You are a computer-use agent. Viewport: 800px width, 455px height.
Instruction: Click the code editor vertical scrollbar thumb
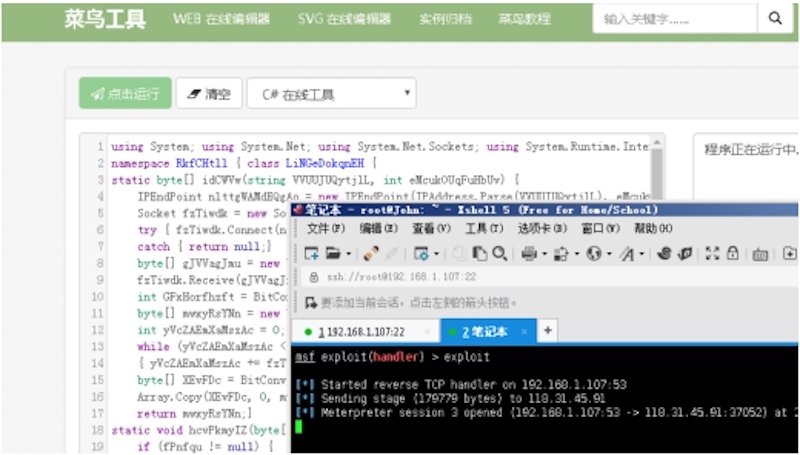click(x=657, y=176)
